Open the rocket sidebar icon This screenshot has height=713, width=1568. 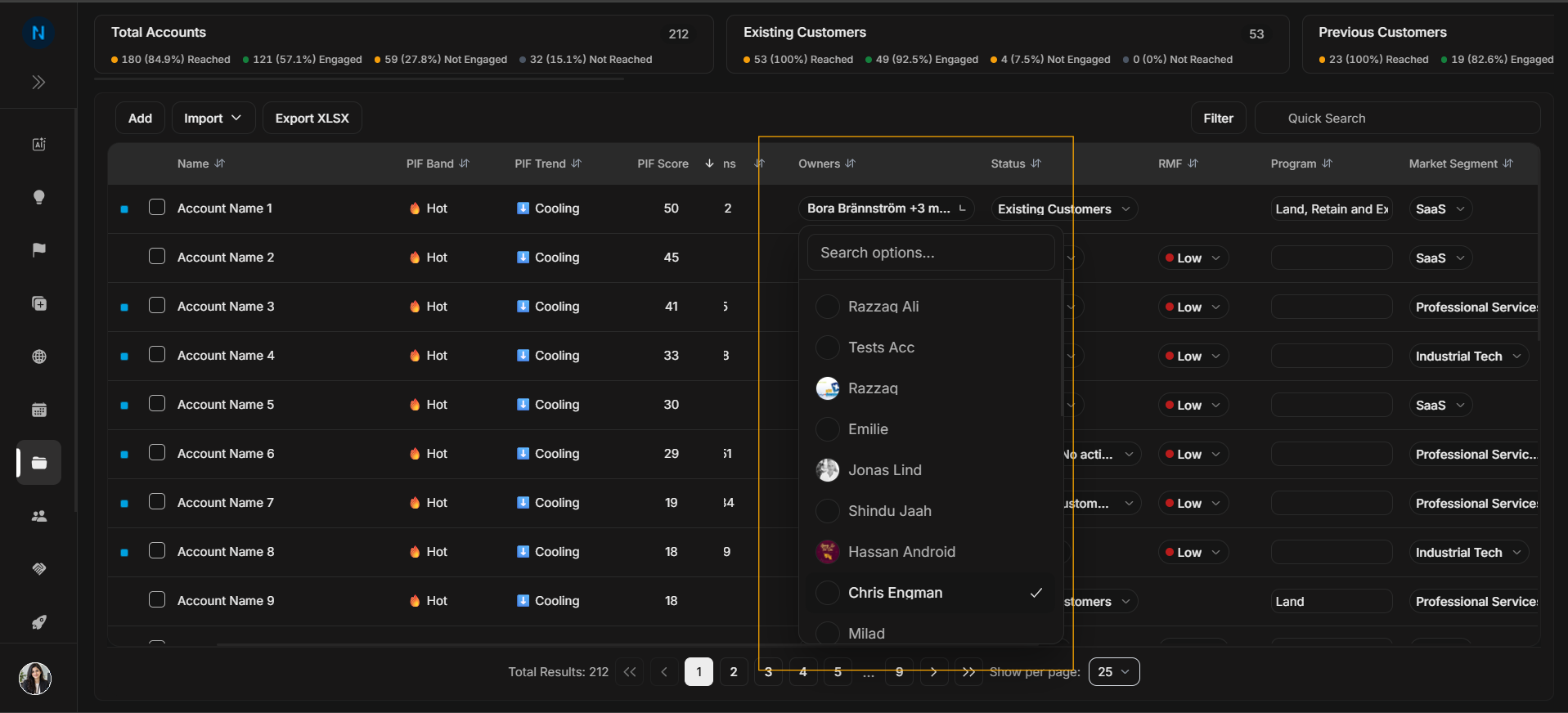[x=38, y=622]
